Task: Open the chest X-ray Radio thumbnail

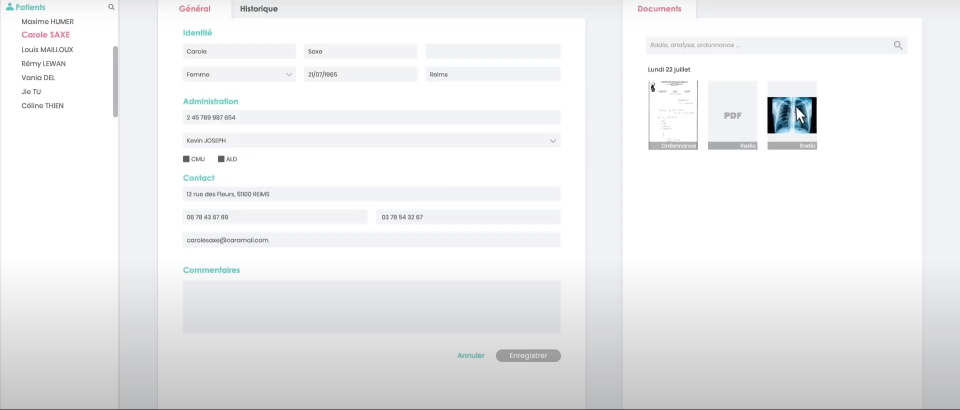Action: click(x=792, y=115)
